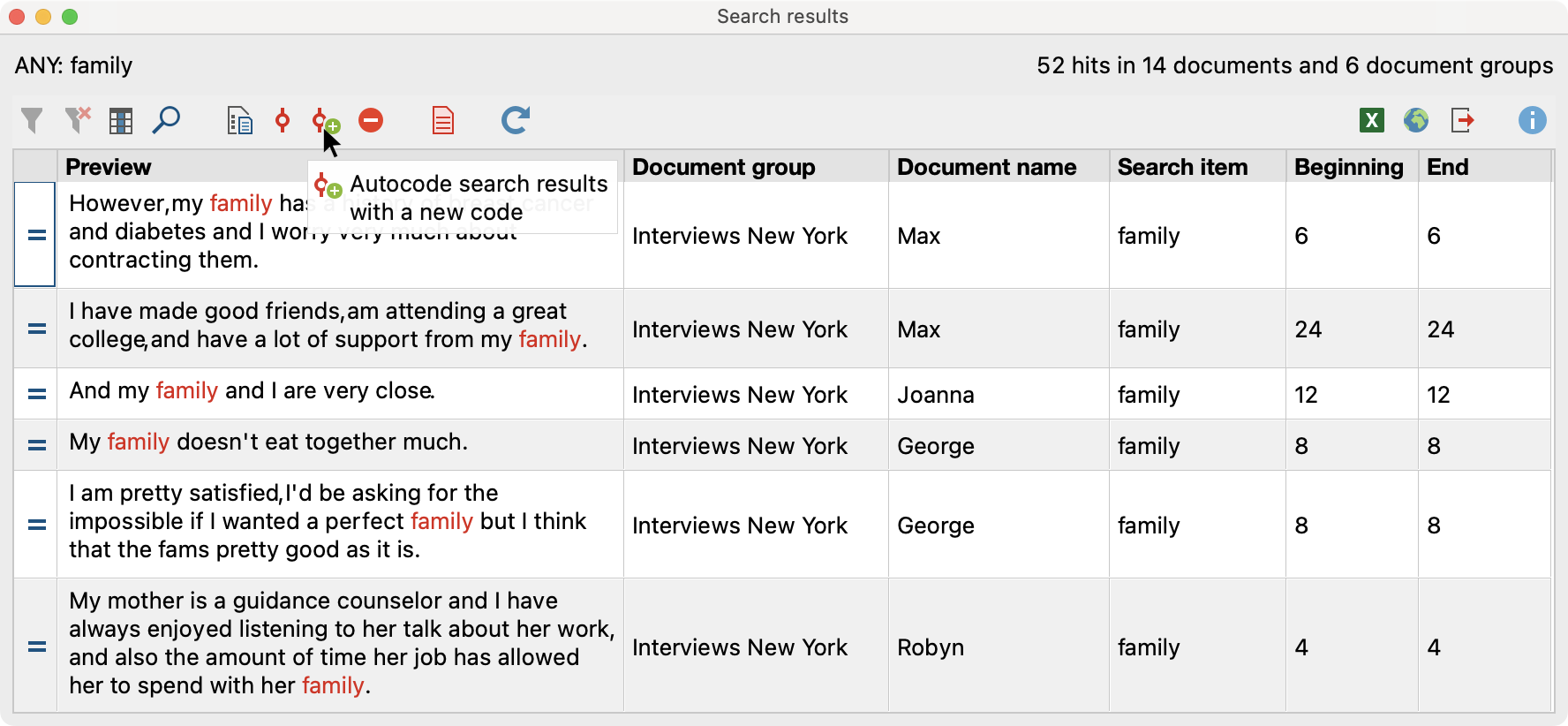Click the 'ANY: family' search query label
This screenshot has height=726, width=1568.
tap(73, 65)
